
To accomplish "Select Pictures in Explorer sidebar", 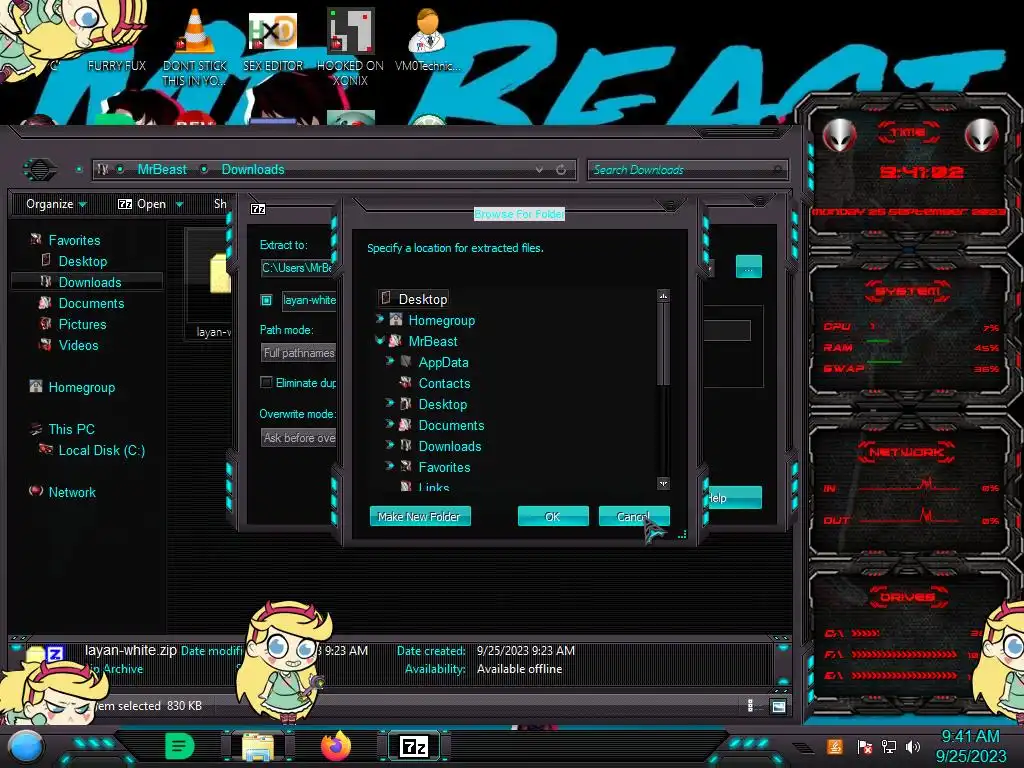I will [82, 324].
